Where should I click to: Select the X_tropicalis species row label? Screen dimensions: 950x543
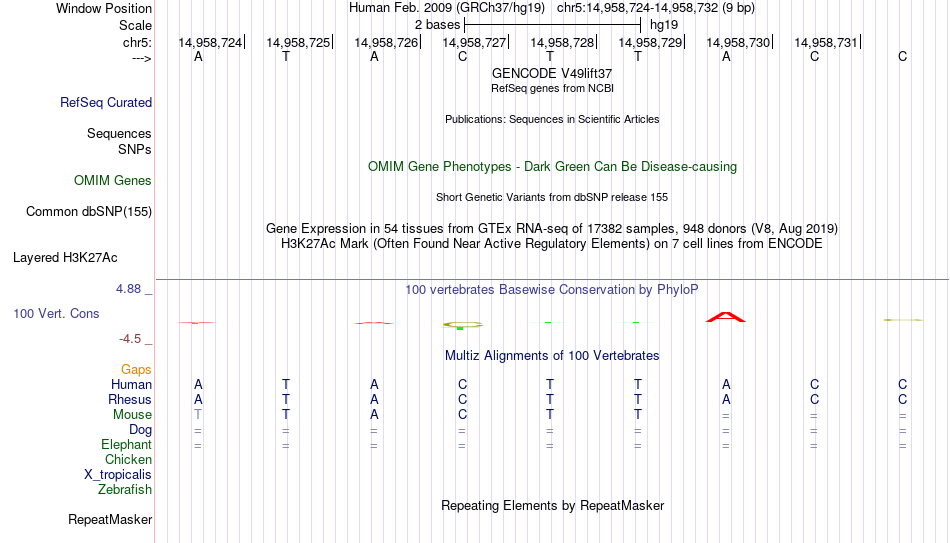(x=118, y=475)
